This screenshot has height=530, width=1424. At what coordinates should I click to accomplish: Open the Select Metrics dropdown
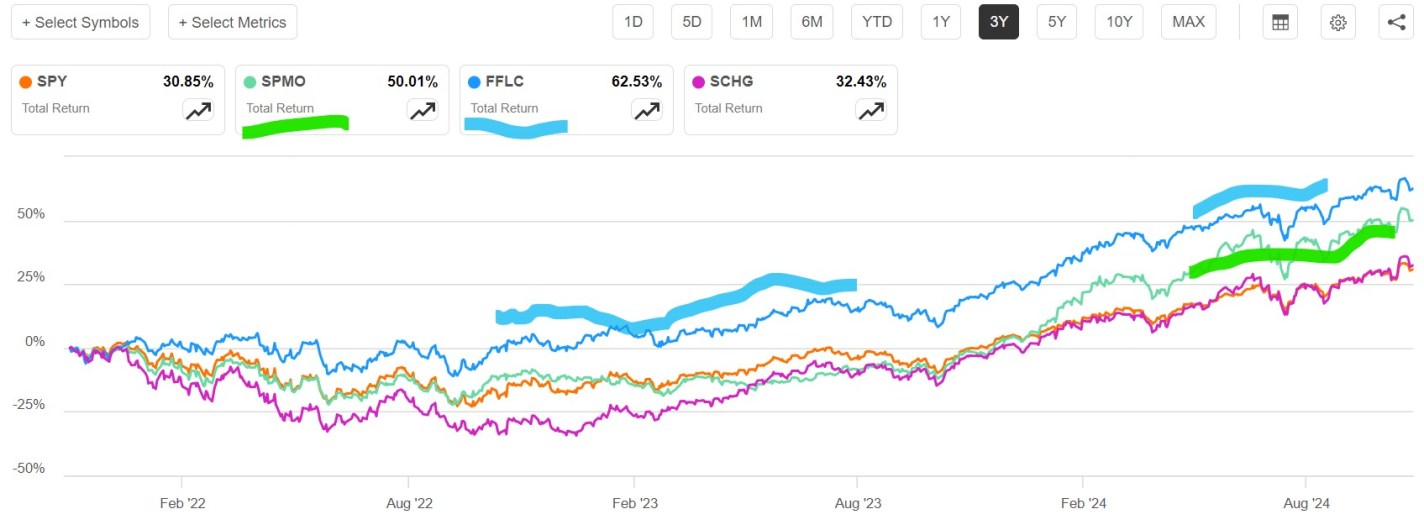232,22
